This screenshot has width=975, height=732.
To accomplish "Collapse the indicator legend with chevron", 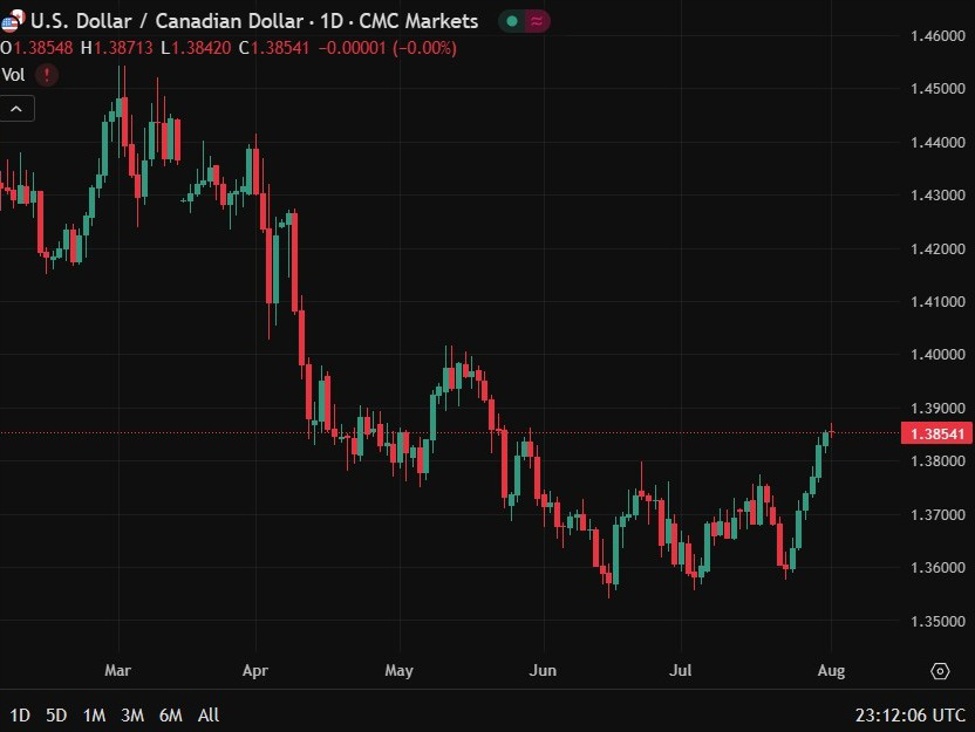I will [17, 109].
